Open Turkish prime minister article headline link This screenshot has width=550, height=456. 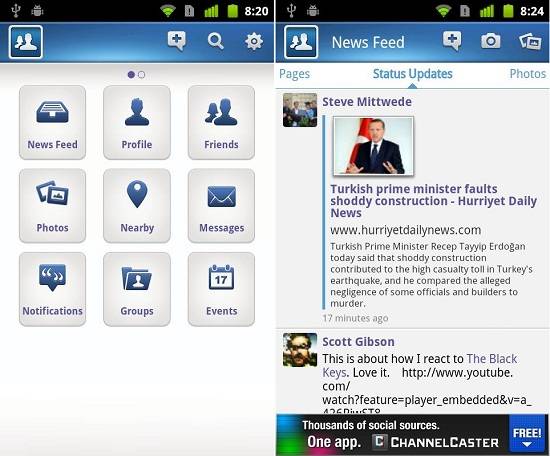click(x=434, y=201)
